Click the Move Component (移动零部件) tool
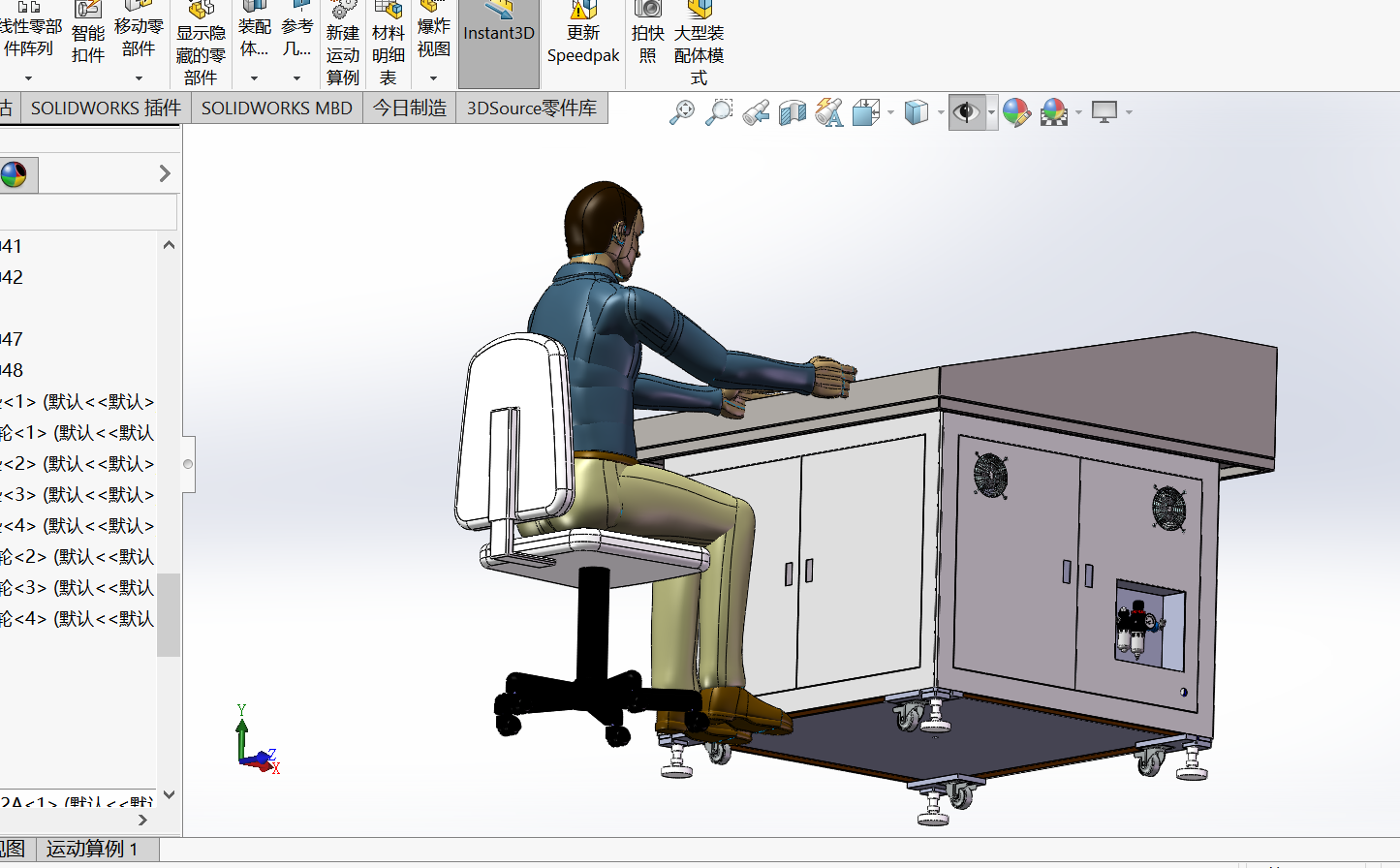This screenshot has width=1400, height=868. (x=139, y=29)
